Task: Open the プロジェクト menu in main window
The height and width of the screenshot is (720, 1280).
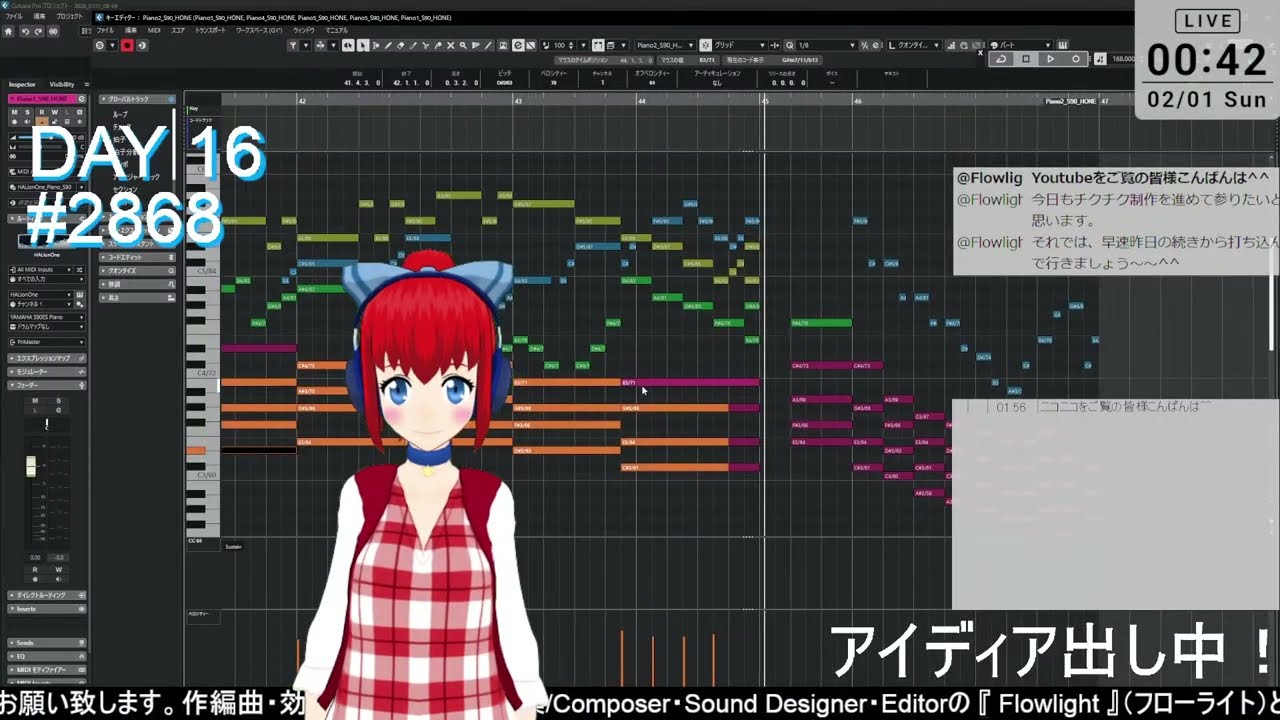Action: [69, 16]
